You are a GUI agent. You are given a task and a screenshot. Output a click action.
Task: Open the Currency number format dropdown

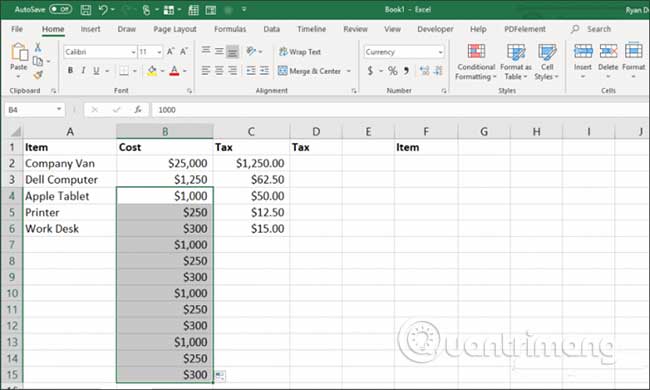tap(440, 52)
